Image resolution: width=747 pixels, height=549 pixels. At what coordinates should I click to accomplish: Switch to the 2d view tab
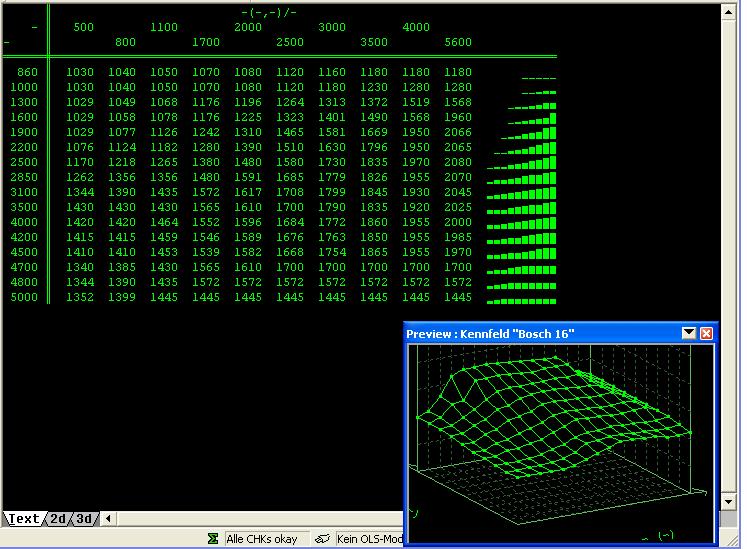(x=58, y=518)
